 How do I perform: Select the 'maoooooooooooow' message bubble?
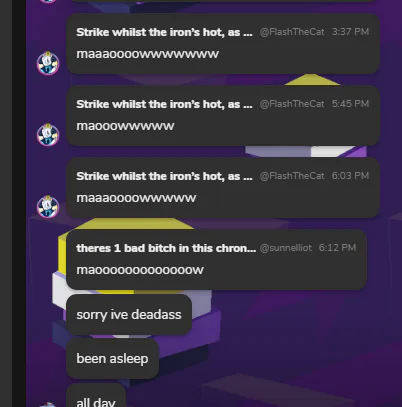[217, 259]
